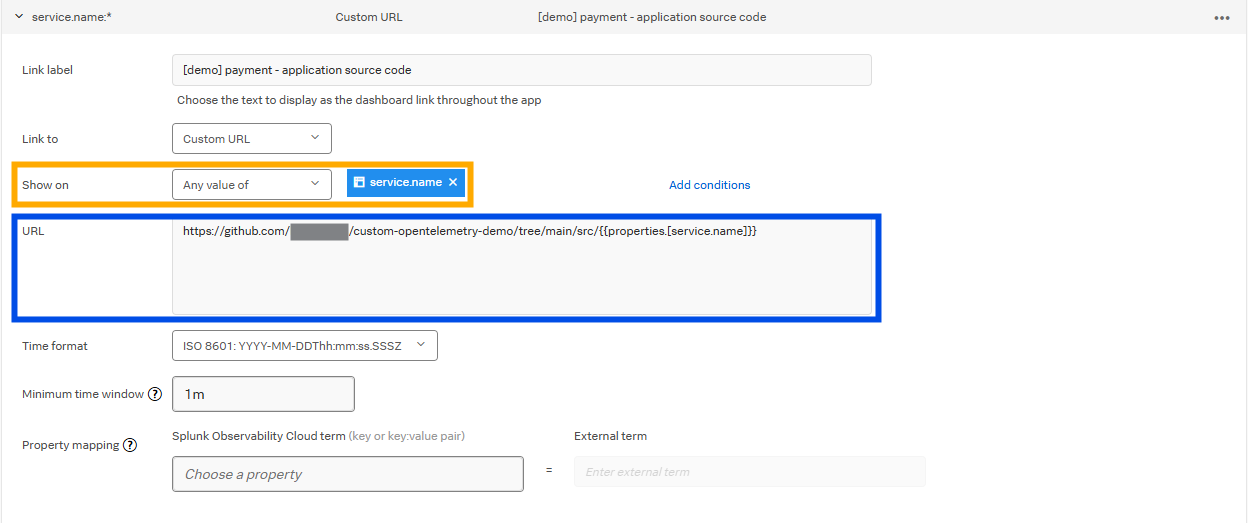The image size is (1248, 523).
Task: Click the Splunk Observability Cloud term label
Action: (259, 436)
